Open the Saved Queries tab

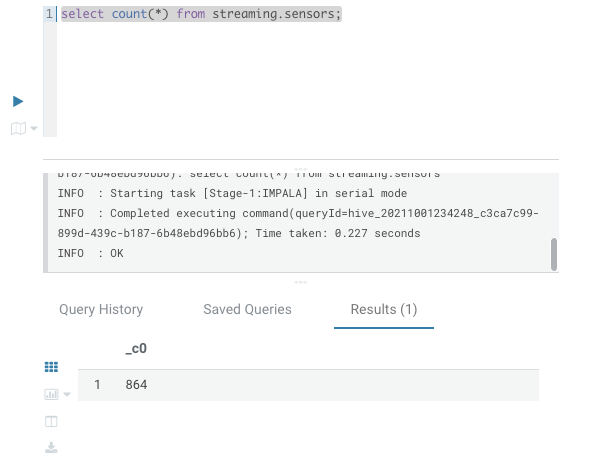(247, 309)
